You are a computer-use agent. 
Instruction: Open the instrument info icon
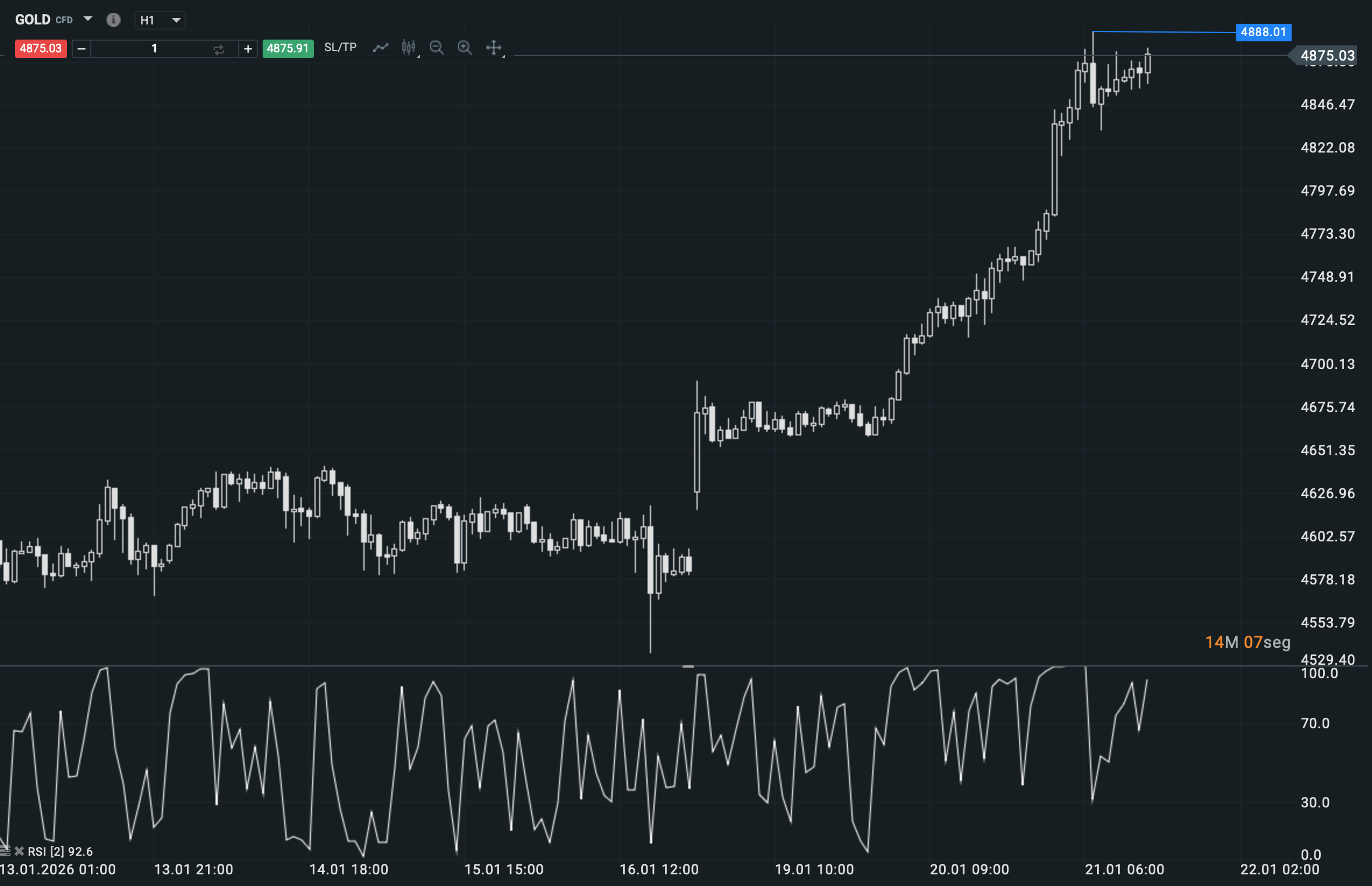tap(113, 20)
